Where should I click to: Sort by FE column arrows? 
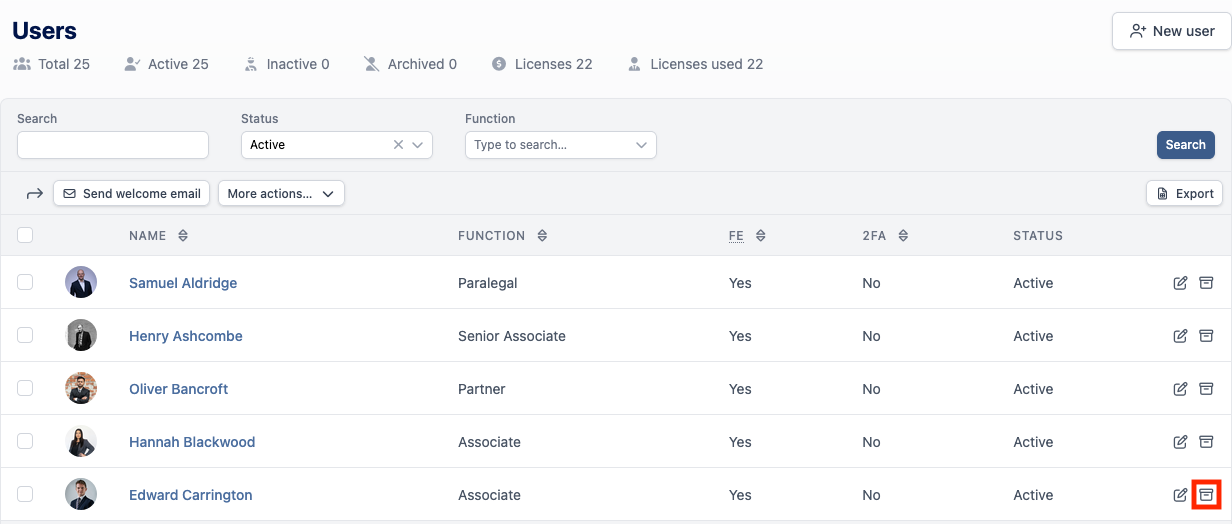point(760,236)
